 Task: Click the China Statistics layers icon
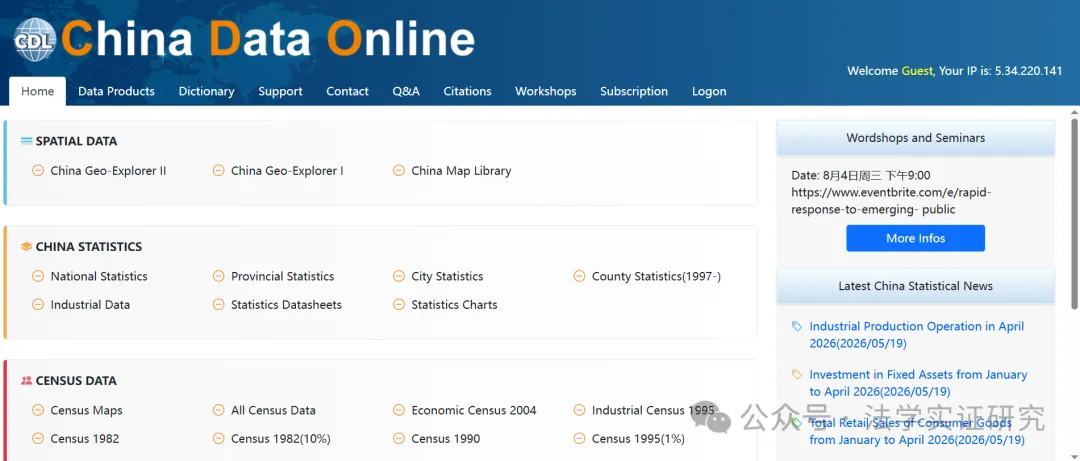pos(27,246)
